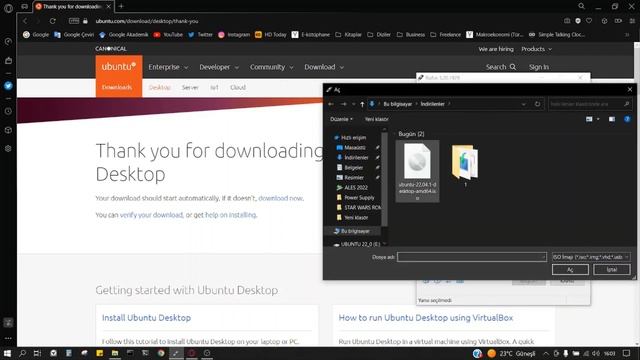The width and height of the screenshot is (640, 360).
Task: Change the view layout icon in file dialog
Action: tap(589, 119)
